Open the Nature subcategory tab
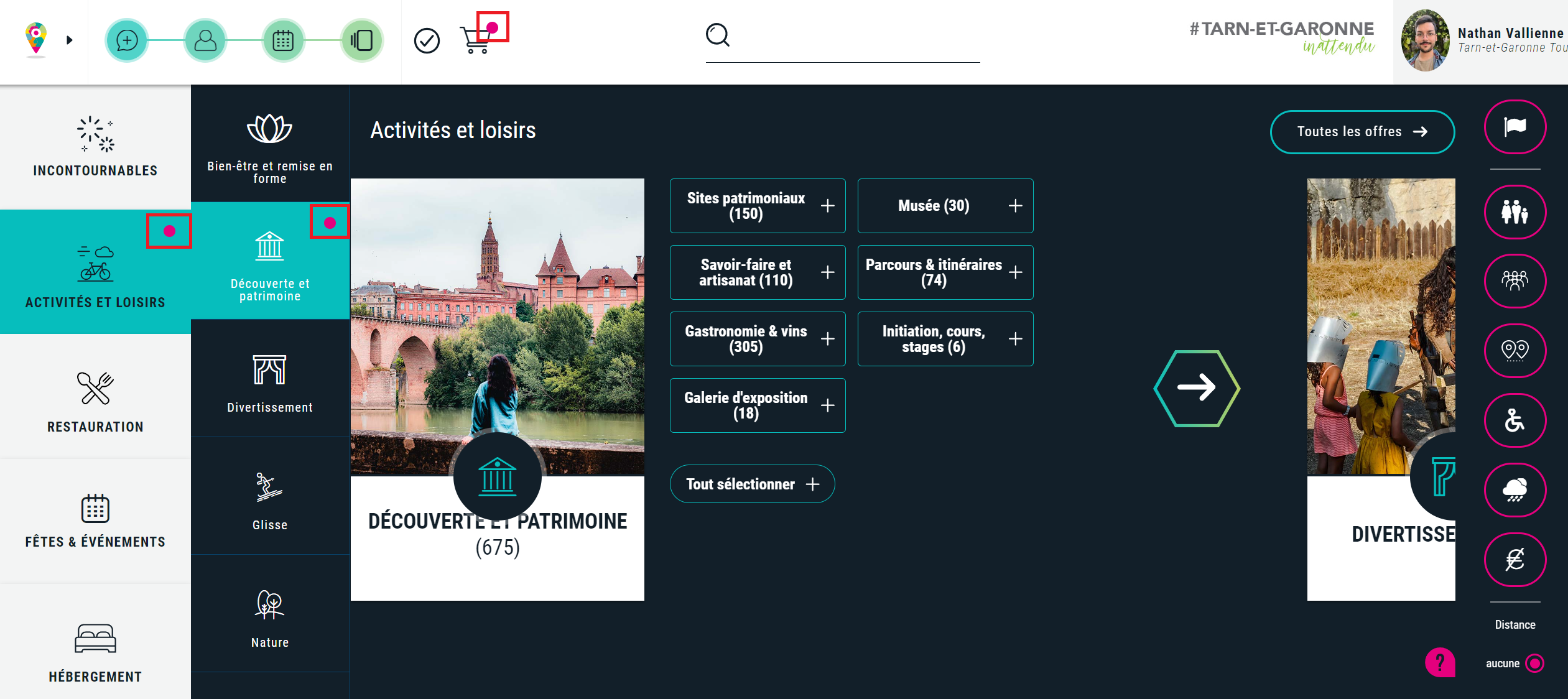Image resolution: width=1568 pixels, height=699 pixels. point(270,616)
